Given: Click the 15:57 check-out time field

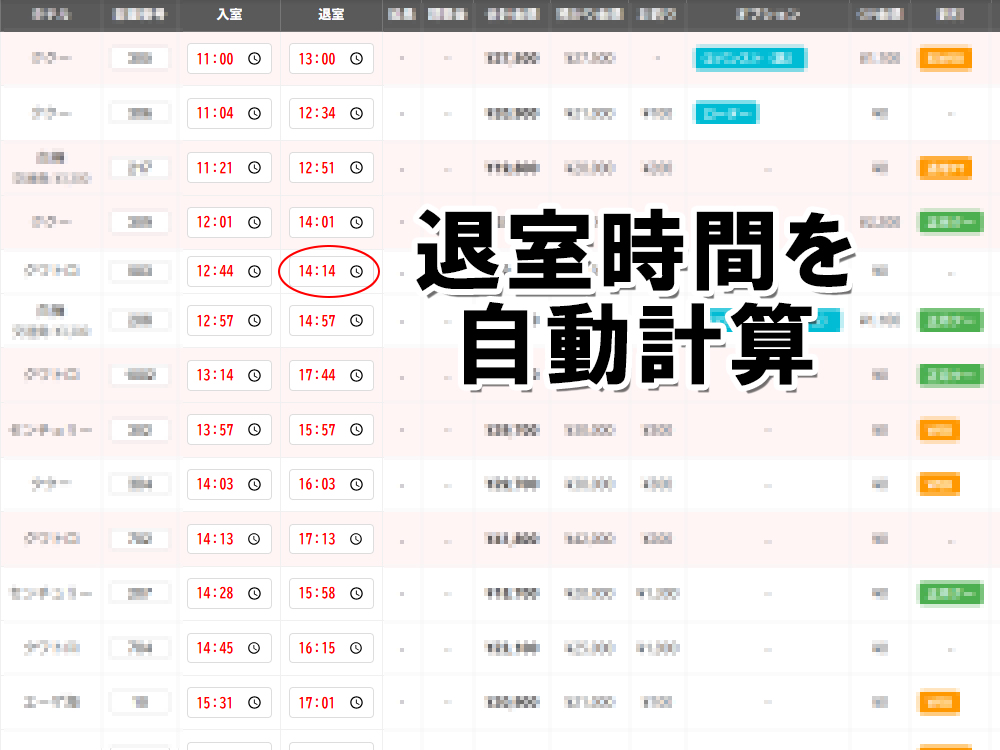Looking at the screenshot, I should [320, 430].
